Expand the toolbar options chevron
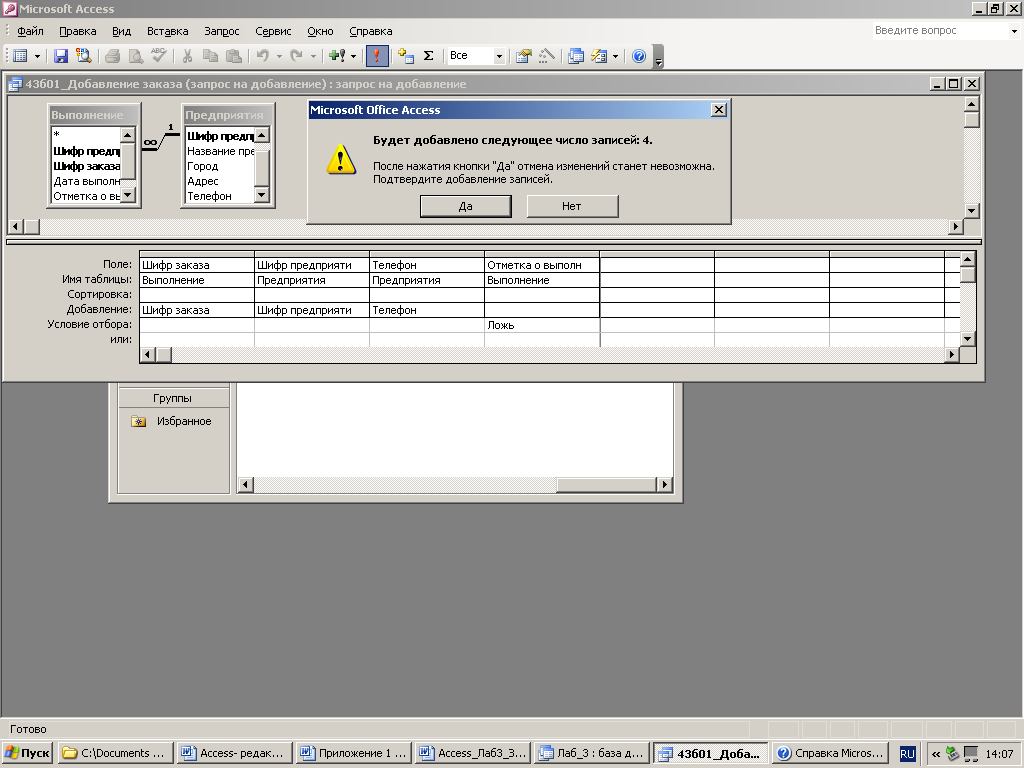This screenshot has height=768, width=1024. (658, 57)
